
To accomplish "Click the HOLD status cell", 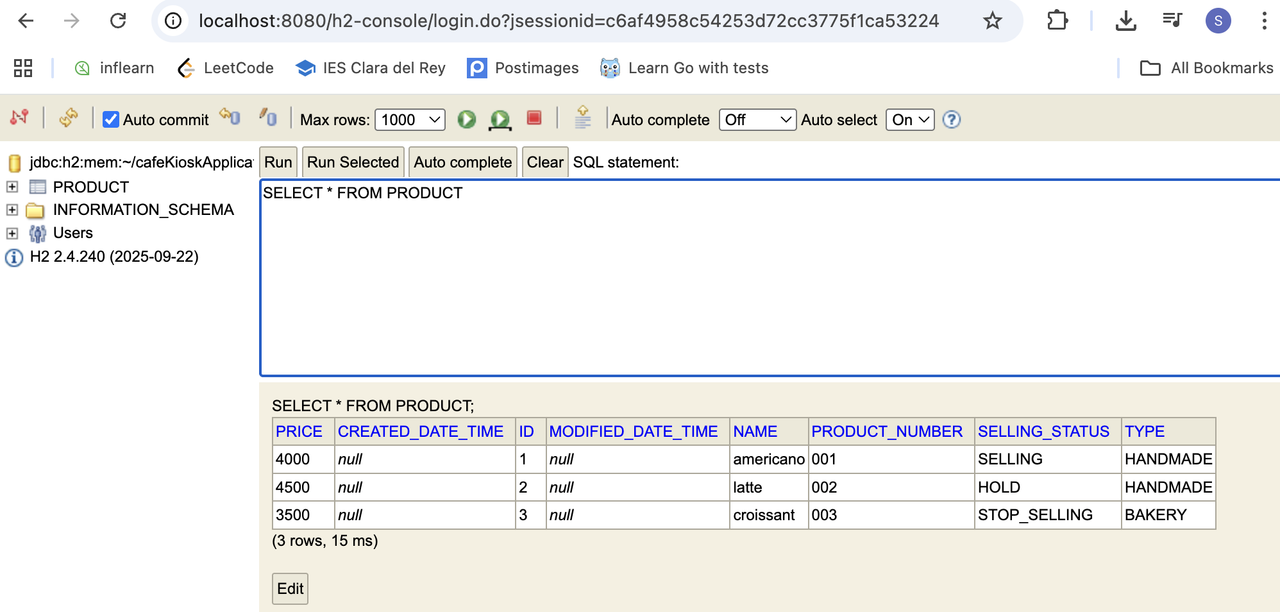I will (x=1048, y=487).
